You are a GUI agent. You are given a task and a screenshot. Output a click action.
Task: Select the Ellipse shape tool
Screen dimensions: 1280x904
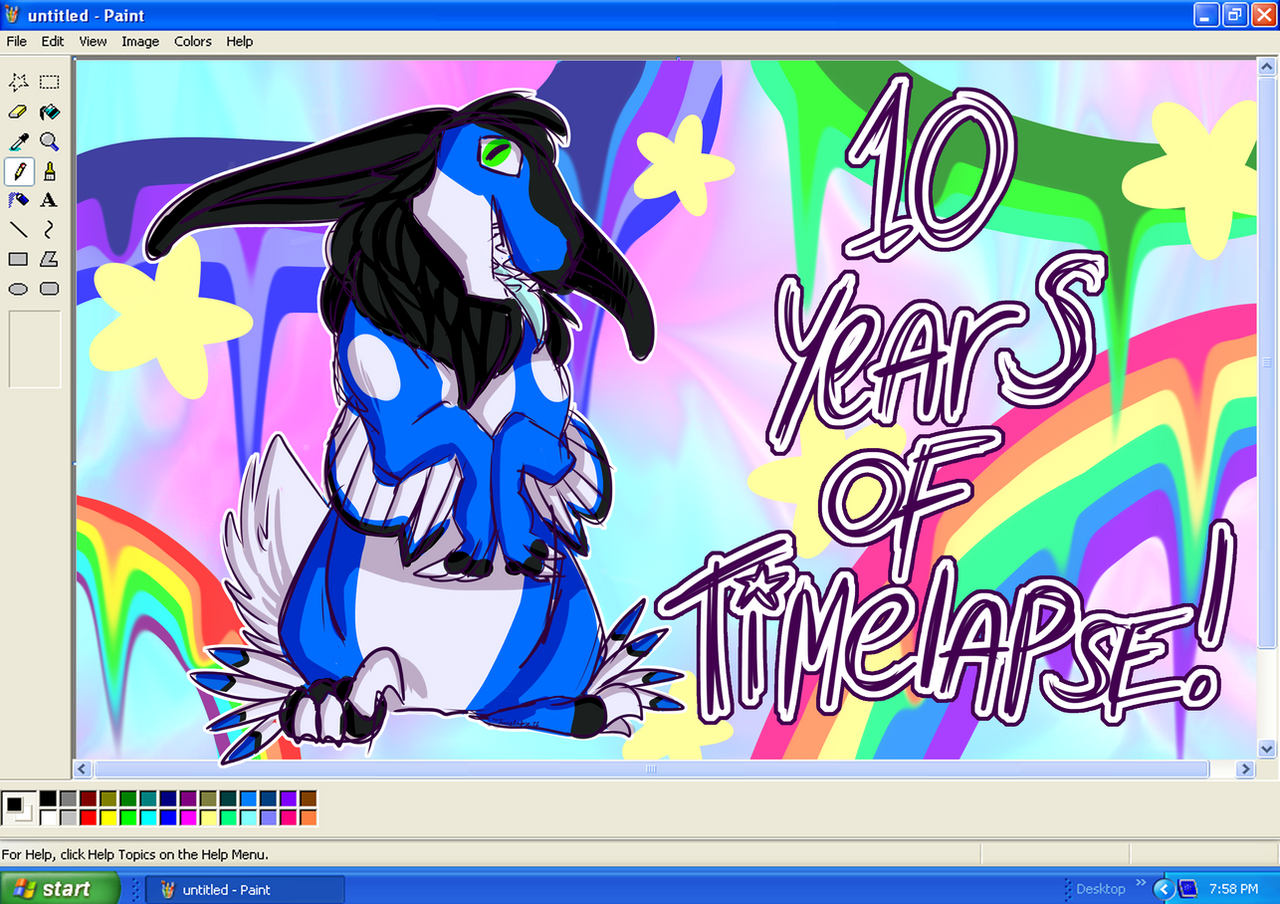[x=18, y=289]
